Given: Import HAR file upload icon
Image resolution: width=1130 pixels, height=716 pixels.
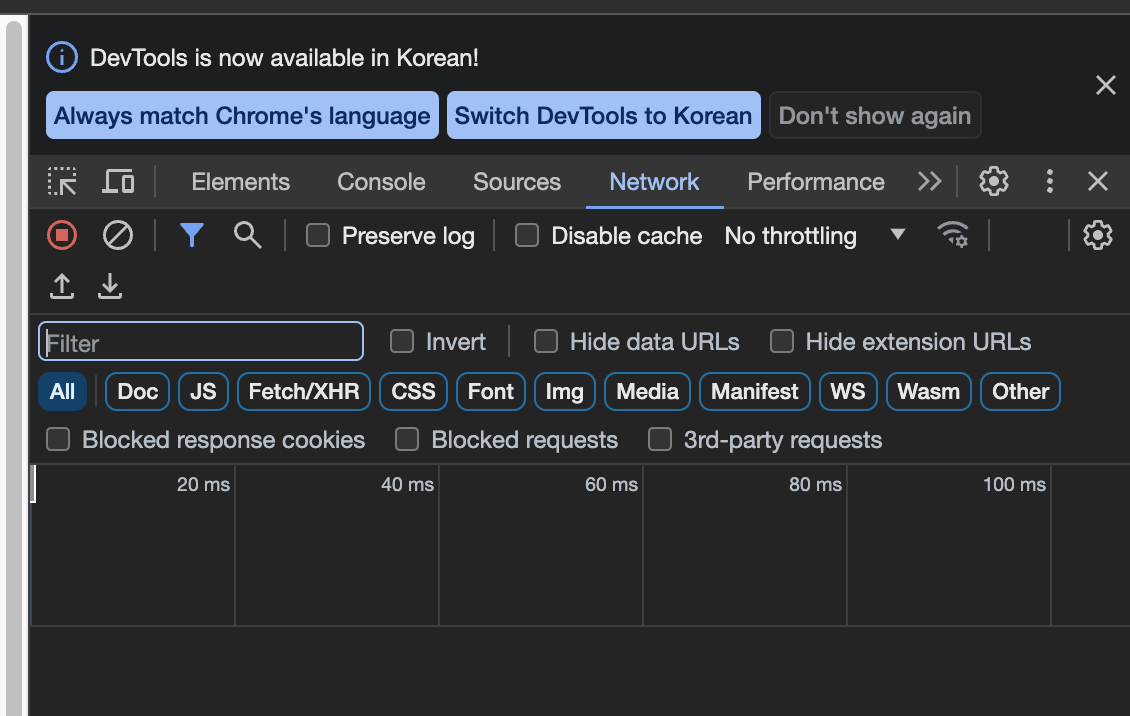Looking at the screenshot, I should [x=62, y=286].
